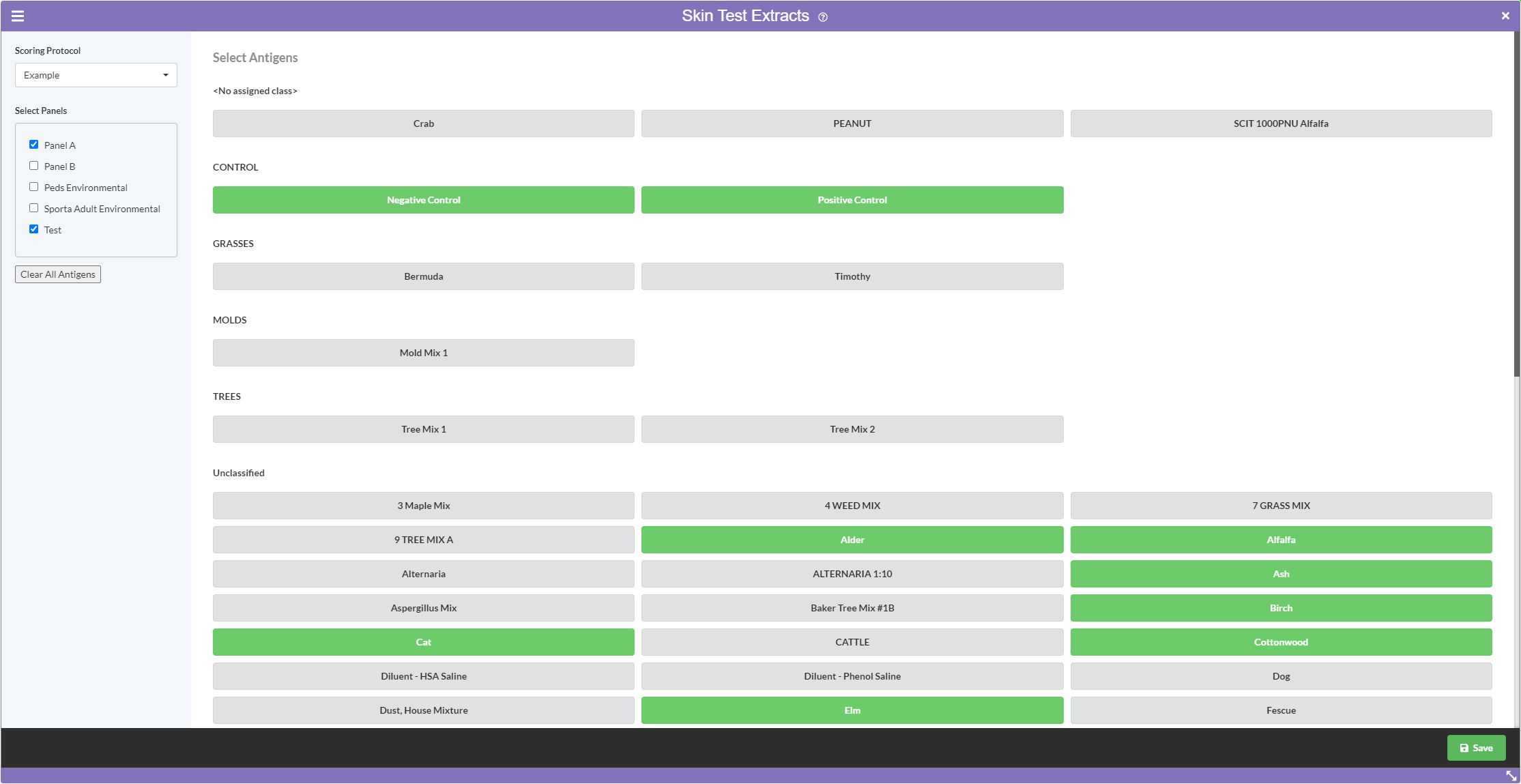Open the Scoring Protocol dropdown
The width and height of the screenshot is (1521, 784).
tap(96, 75)
